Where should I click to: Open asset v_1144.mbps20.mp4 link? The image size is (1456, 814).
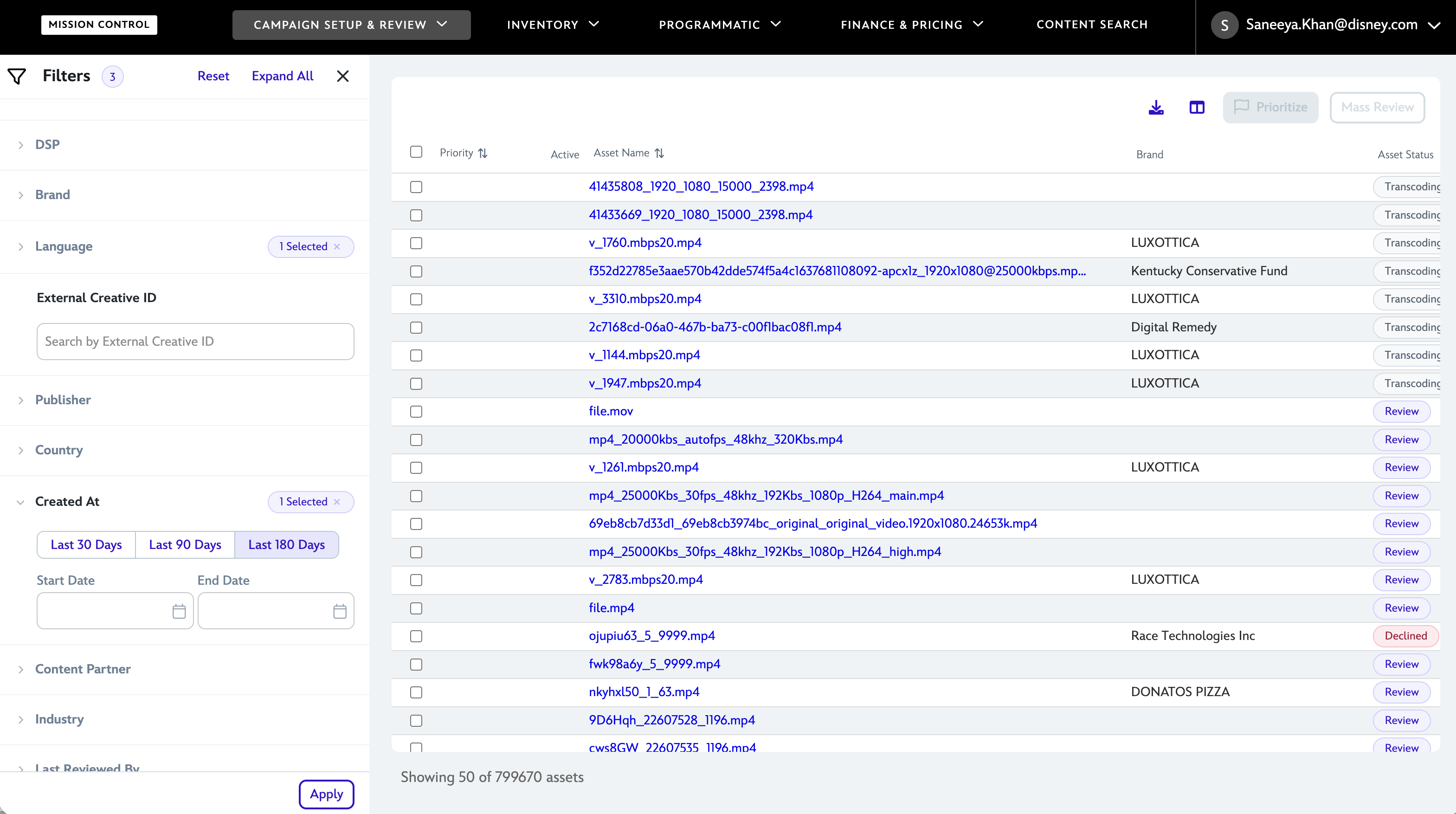point(644,355)
